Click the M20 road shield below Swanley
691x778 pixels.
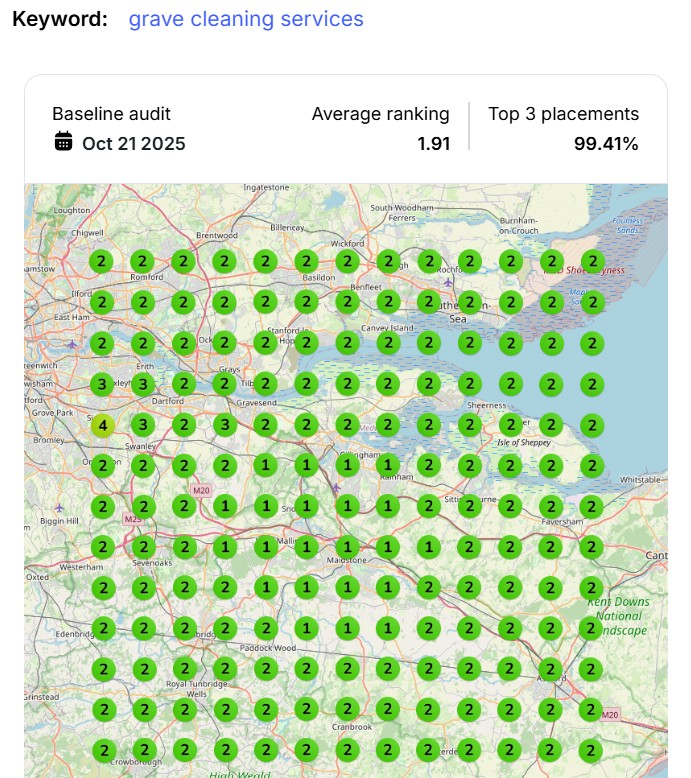pos(202,490)
